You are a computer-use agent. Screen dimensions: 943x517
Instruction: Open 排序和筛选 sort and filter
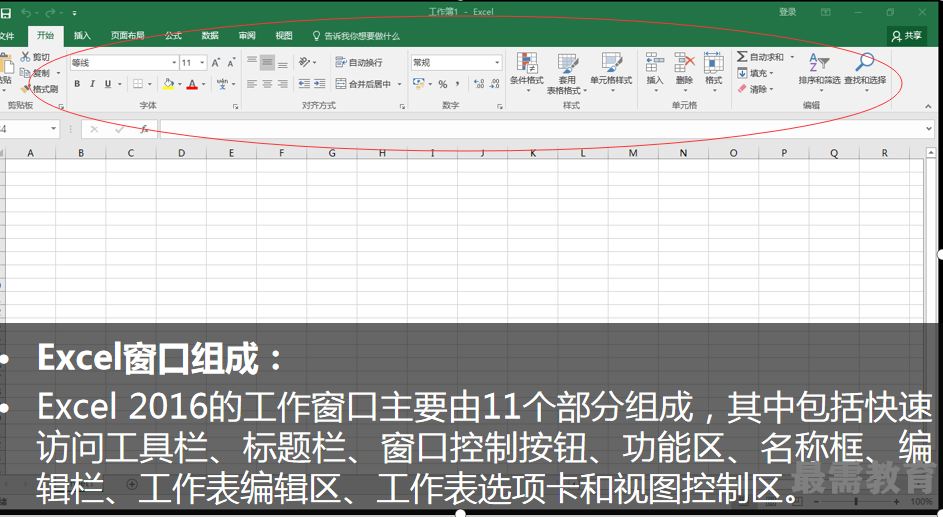click(x=819, y=72)
